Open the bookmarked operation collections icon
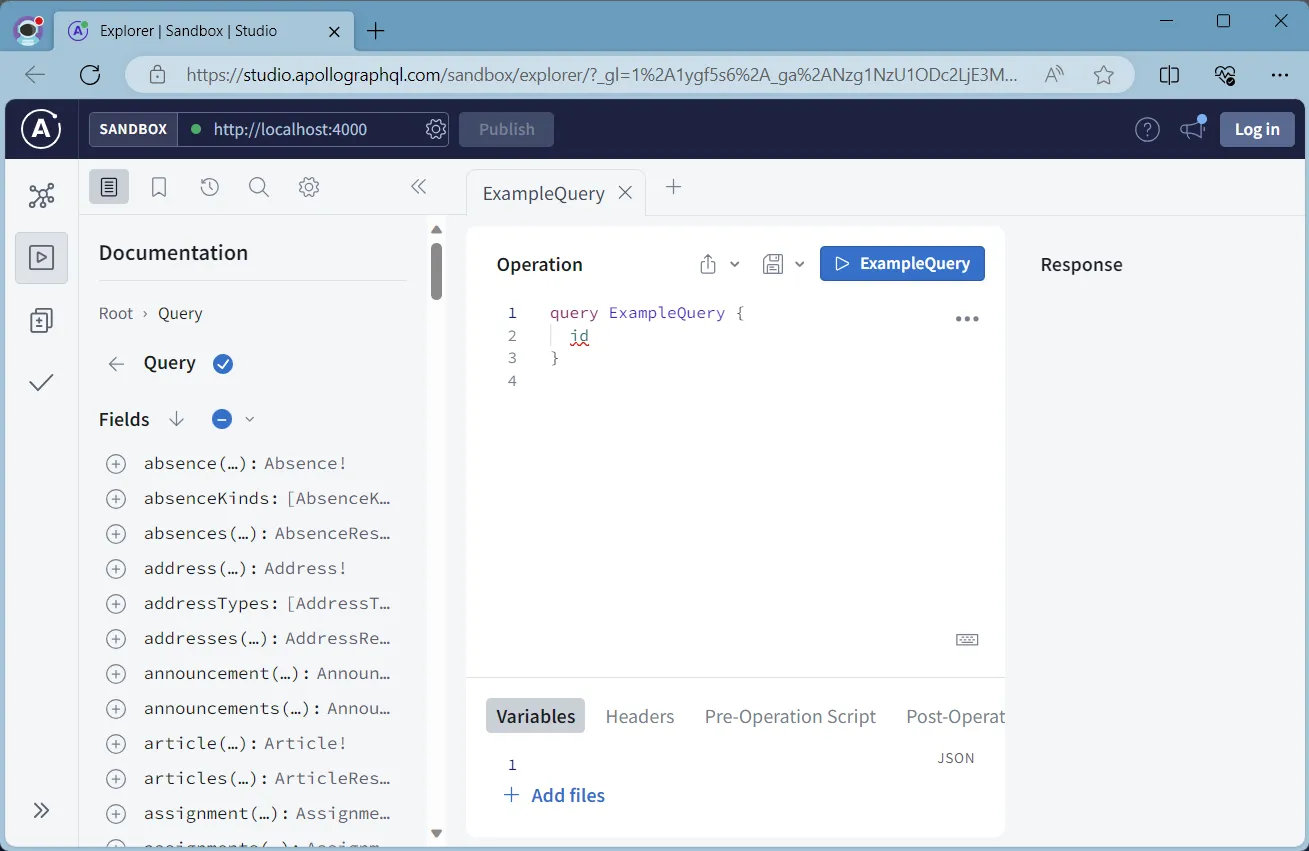 pos(159,187)
